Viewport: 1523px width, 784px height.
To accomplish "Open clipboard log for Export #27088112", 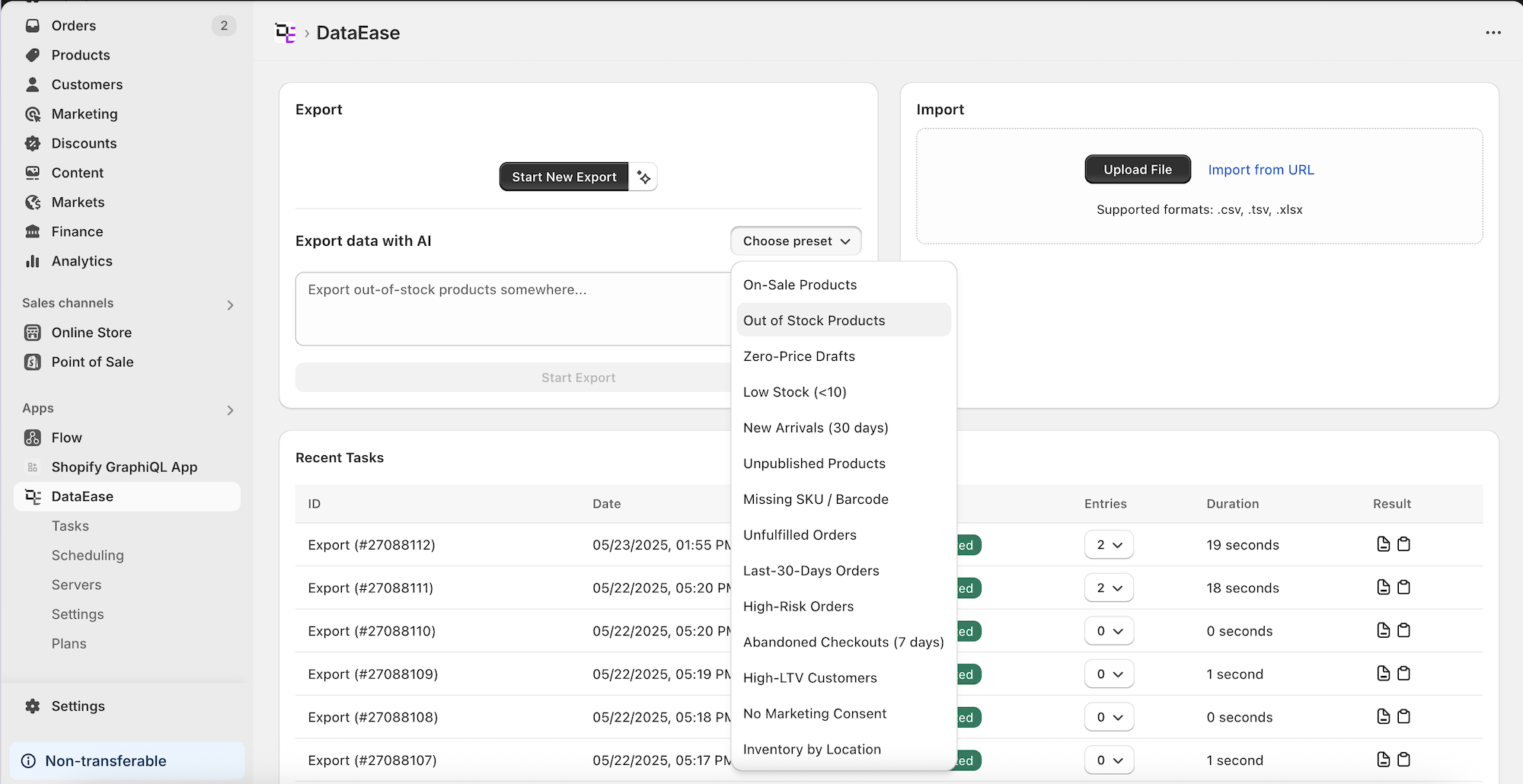I will (x=1404, y=544).
